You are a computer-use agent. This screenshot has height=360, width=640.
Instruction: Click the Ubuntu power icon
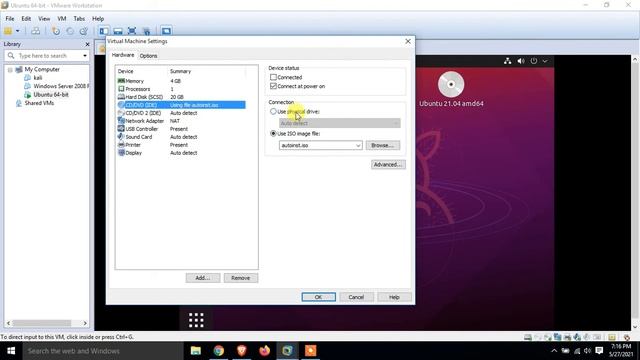point(534,61)
